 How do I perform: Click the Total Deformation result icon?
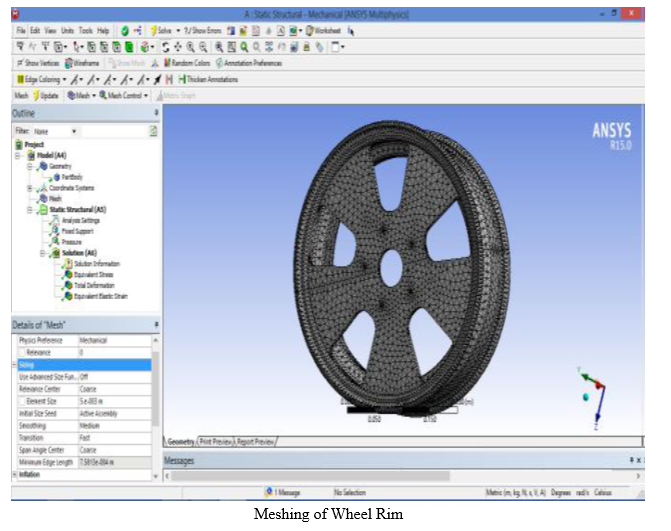tap(68, 285)
